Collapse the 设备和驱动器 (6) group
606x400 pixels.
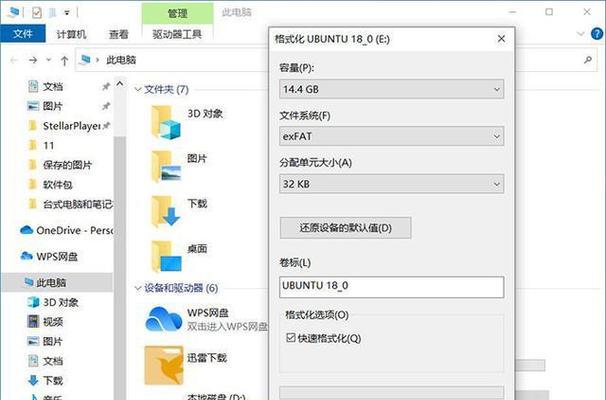tap(138, 288)
